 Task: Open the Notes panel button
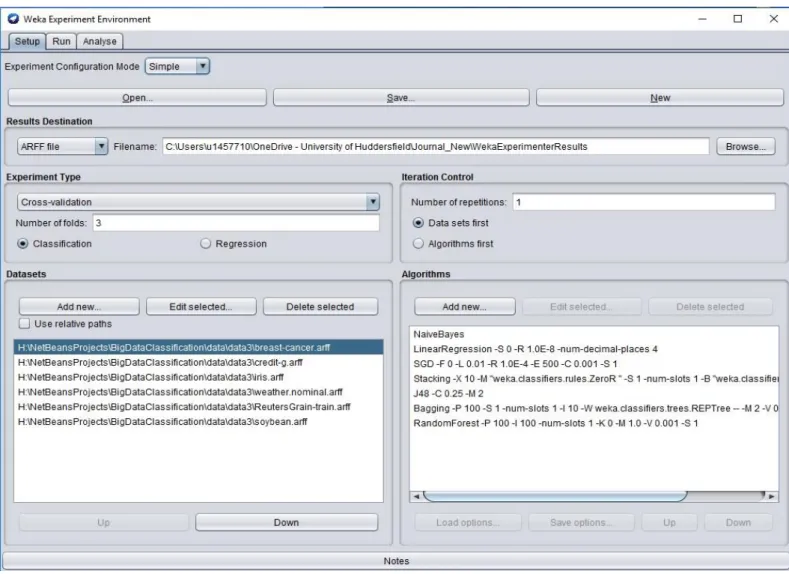coord(396,561)
